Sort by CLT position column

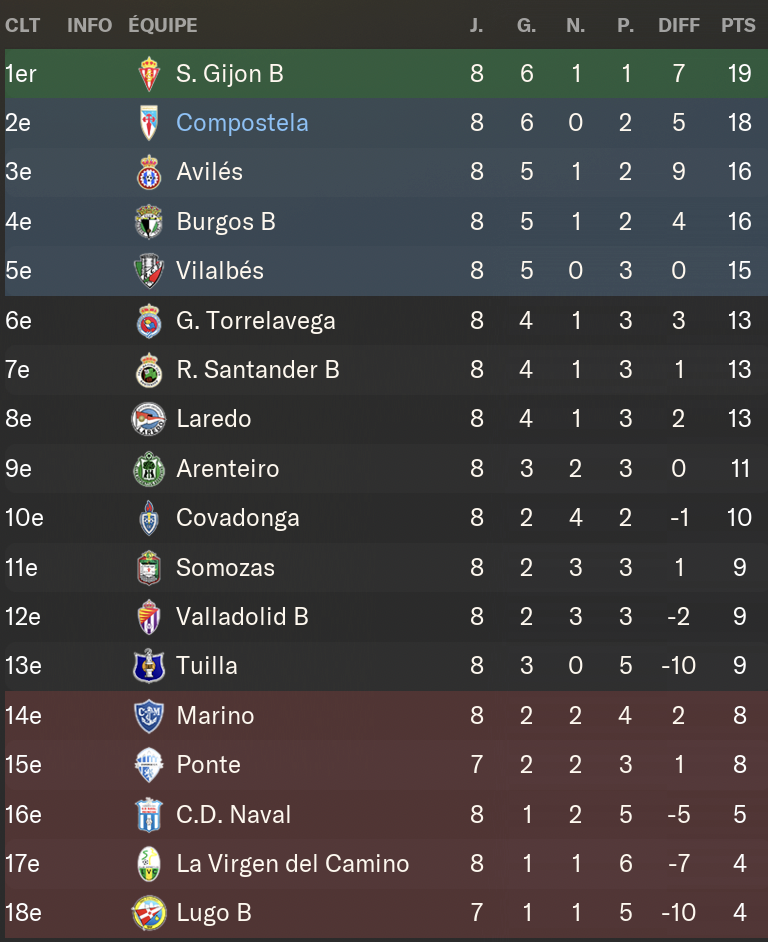[x=22, y=25]
